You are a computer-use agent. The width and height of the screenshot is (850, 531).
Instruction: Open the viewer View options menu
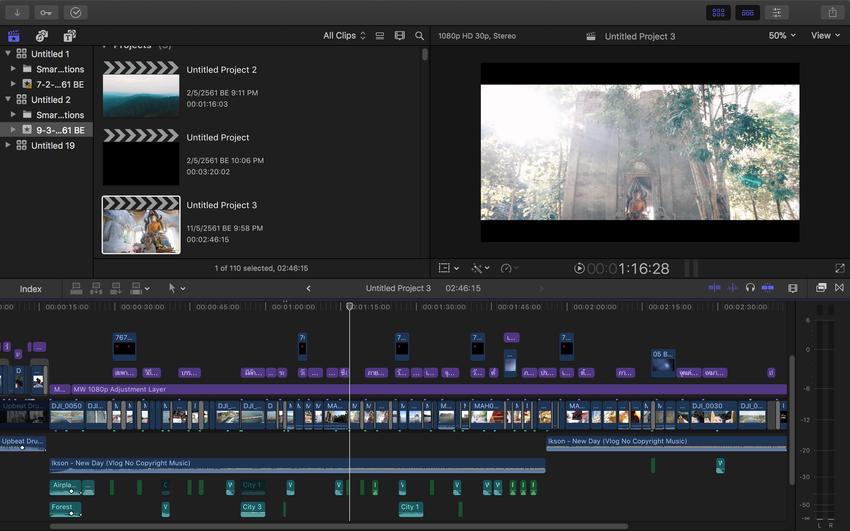[x=825, y=35]
